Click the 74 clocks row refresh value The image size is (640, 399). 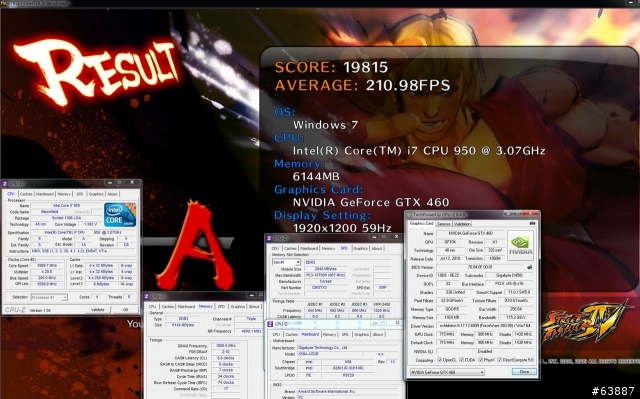point(226,383)
